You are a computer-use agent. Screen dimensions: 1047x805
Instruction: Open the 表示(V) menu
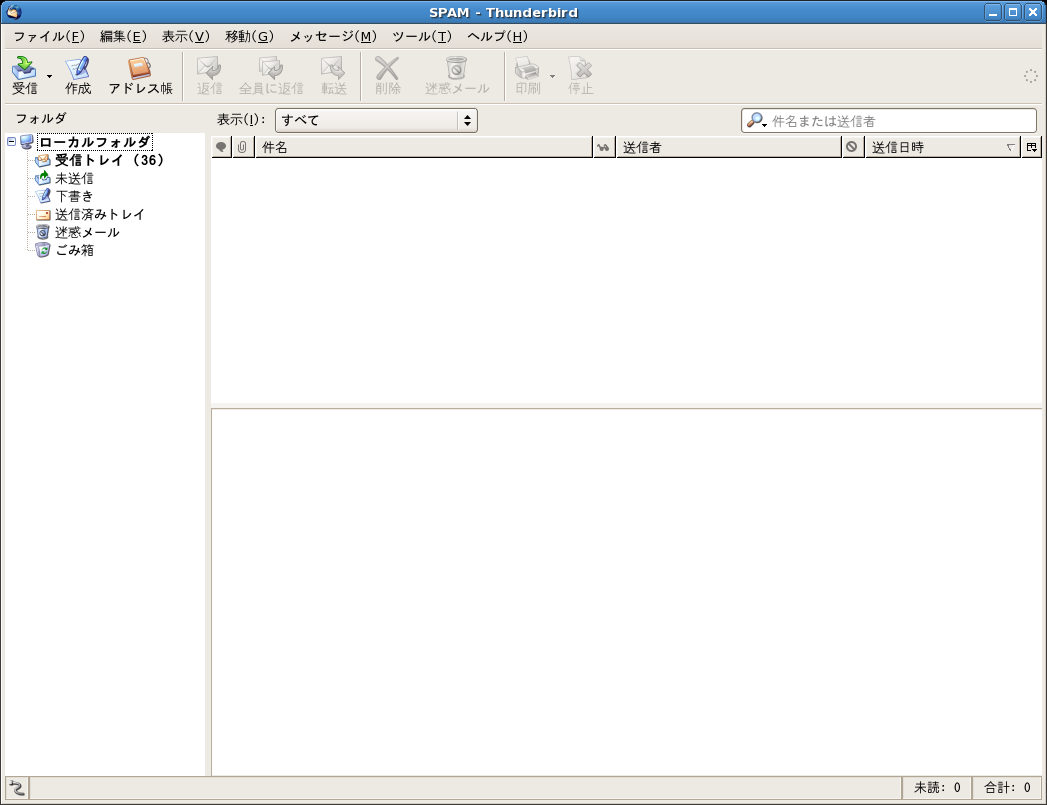186,36
